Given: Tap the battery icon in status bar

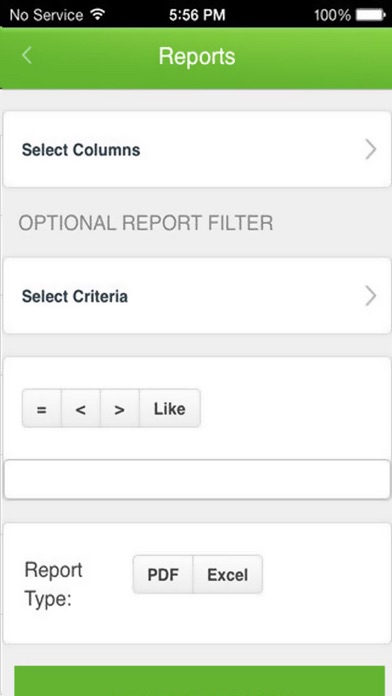Looking at the screenshot, I should point(370,15).
